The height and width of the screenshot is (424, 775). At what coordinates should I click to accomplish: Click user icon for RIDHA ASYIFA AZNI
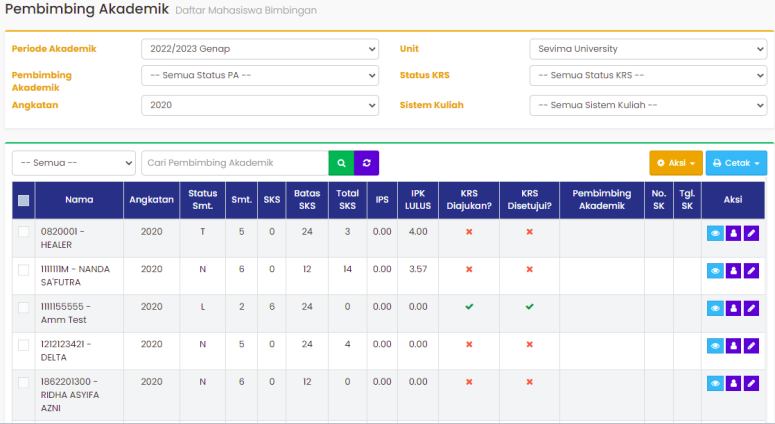(733, 383)
